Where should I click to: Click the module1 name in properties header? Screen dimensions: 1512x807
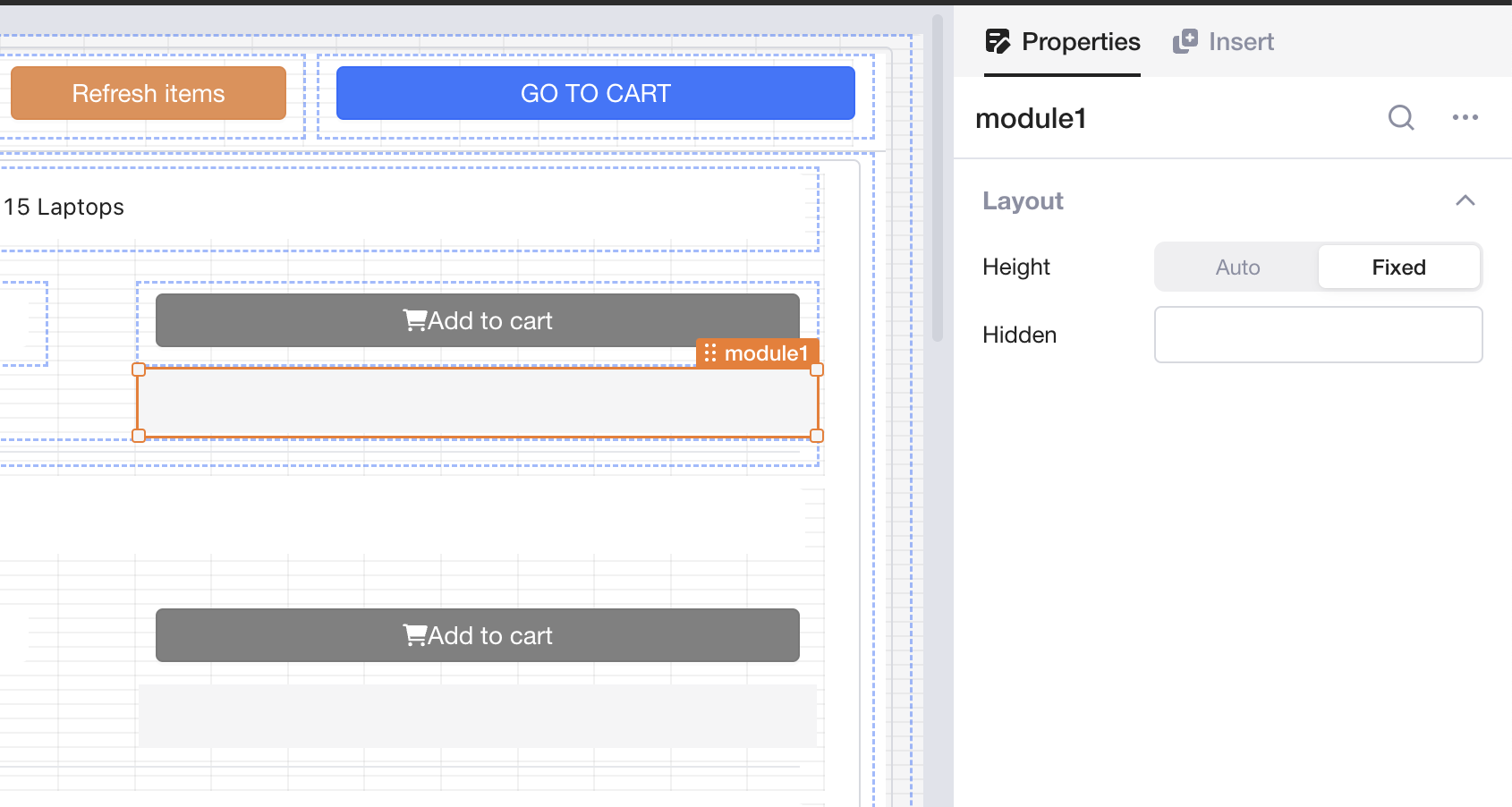point(1031,119)
